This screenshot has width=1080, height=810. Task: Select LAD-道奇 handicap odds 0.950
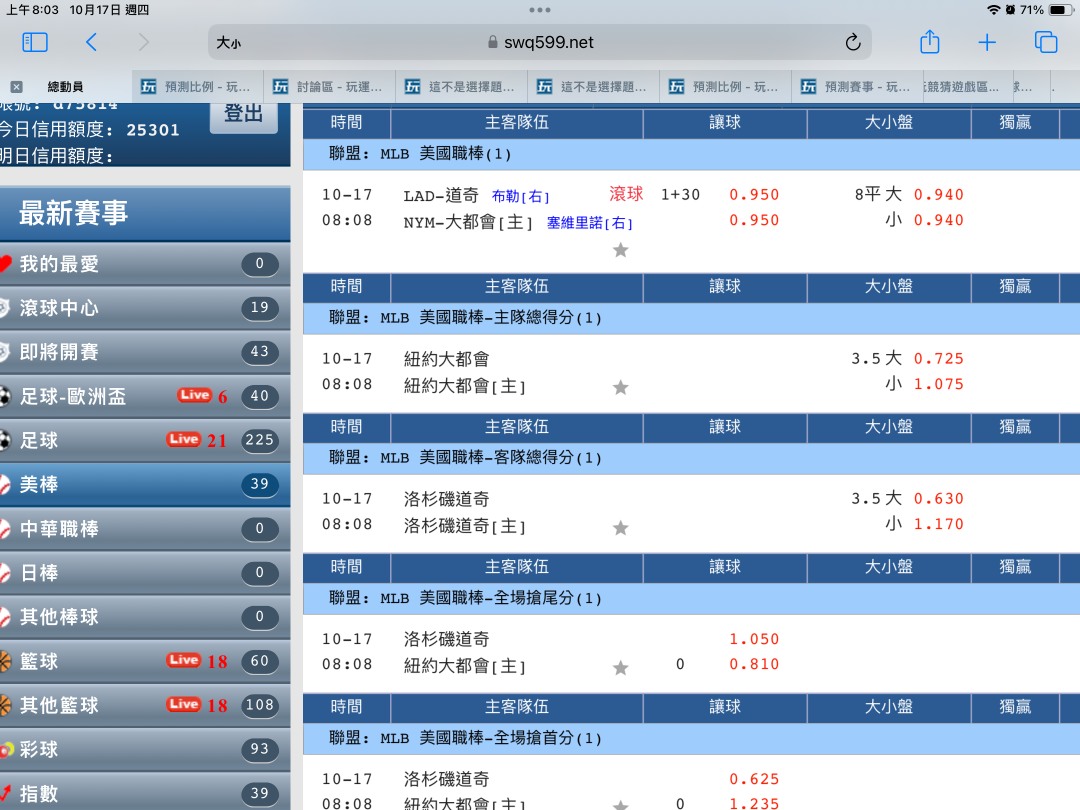point(754,195)
